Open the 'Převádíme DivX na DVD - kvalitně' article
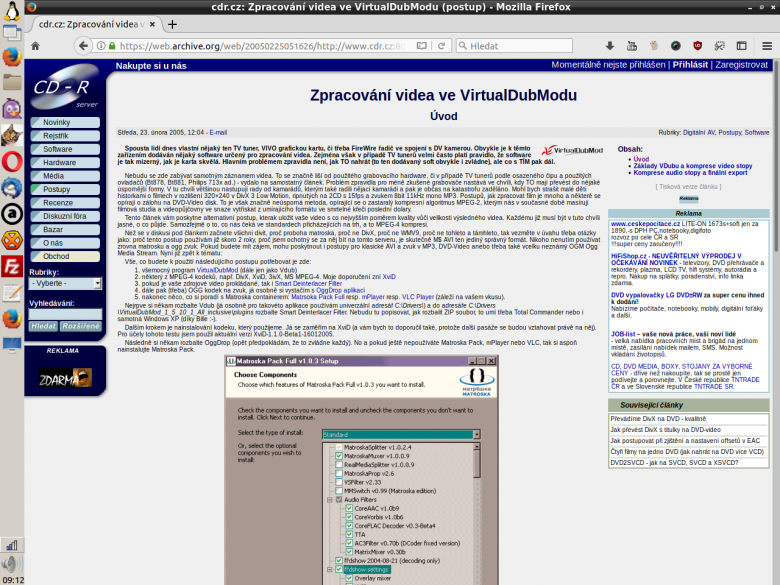780x585 pixels. pyautogui.click(x=658, y=419)
